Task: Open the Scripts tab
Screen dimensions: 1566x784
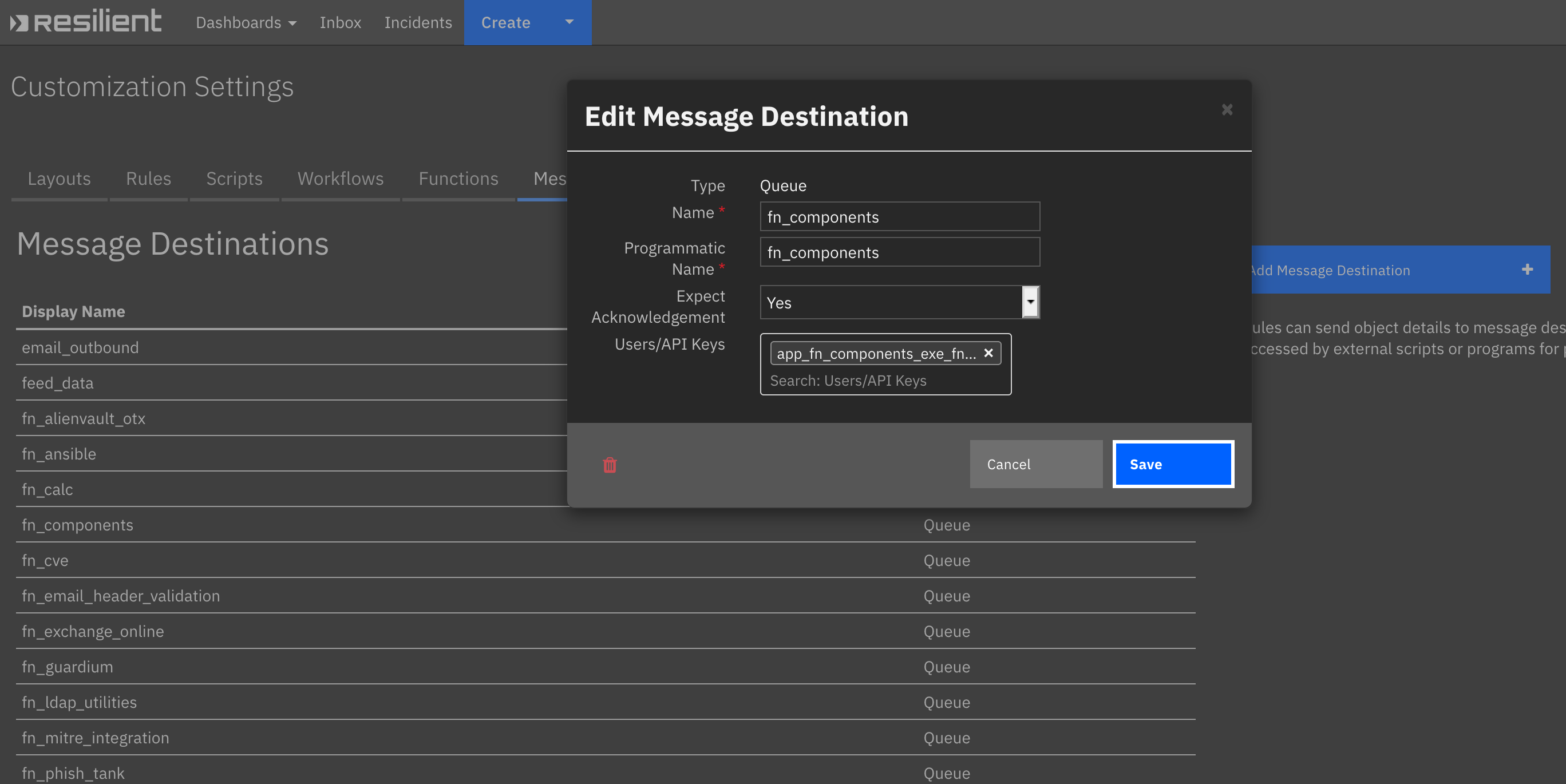Action: coord(234,179)
